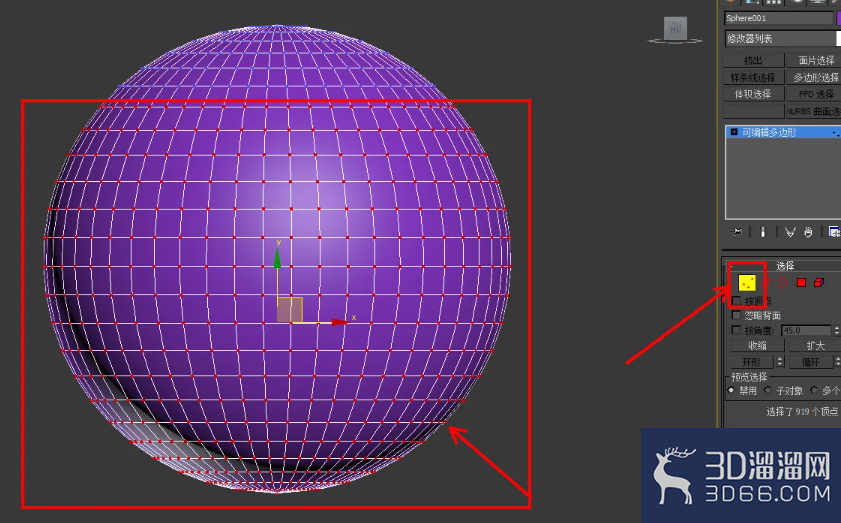Open the Hierarchy command panel tab
The image size is (841, 523).
point(773,2)
